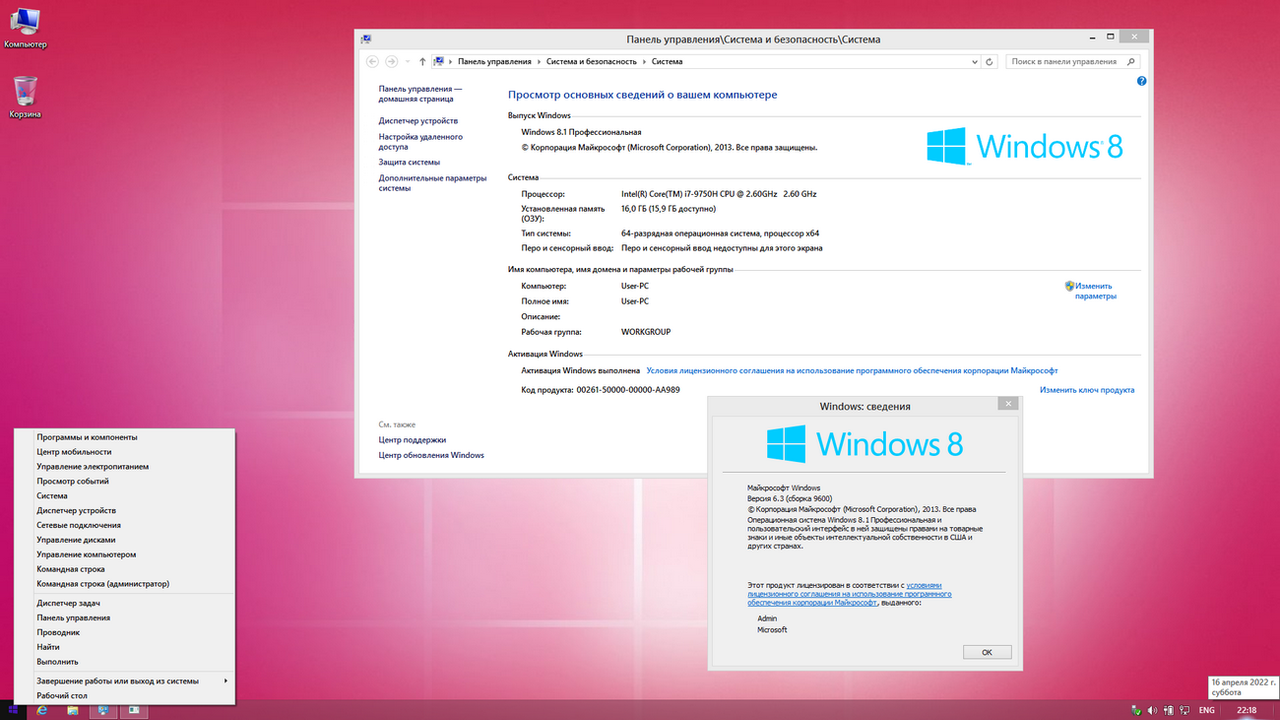Launch Internet Explorer from the taskbar
Viewport: 1280px width, 720px height.
pos(43,710)
